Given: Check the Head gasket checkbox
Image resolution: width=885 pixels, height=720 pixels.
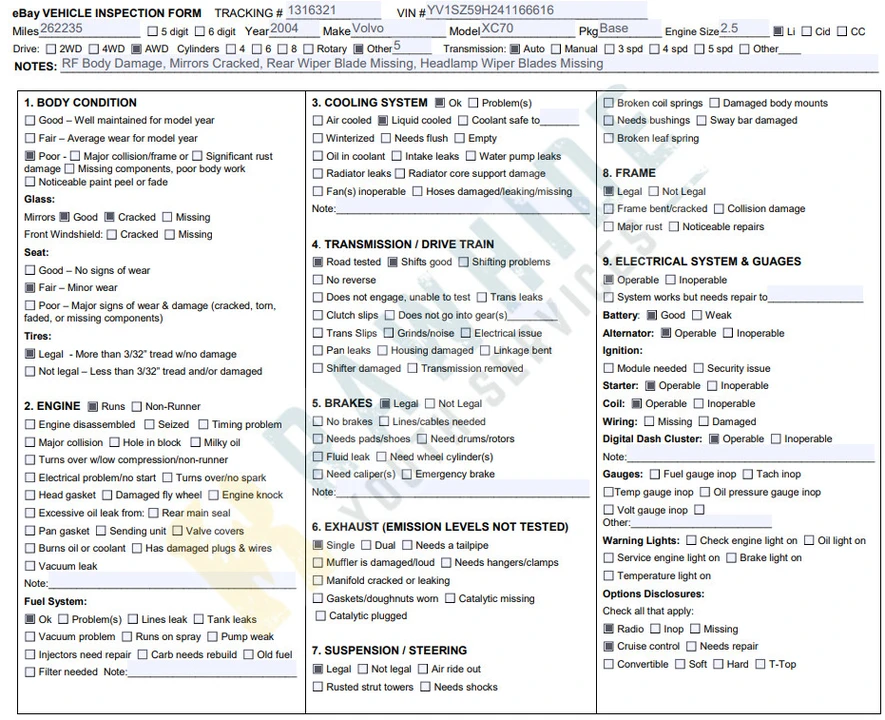Looking at the screenshot, I should pos(30,495).
